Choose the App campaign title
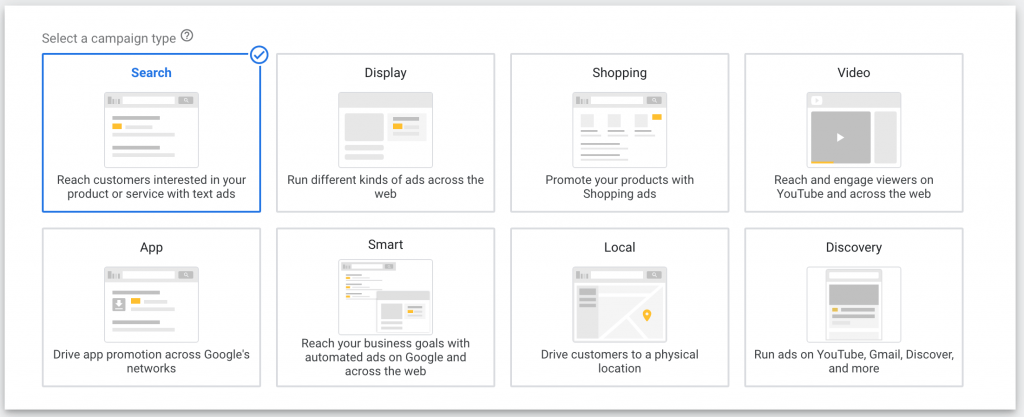 coord(152,248)
